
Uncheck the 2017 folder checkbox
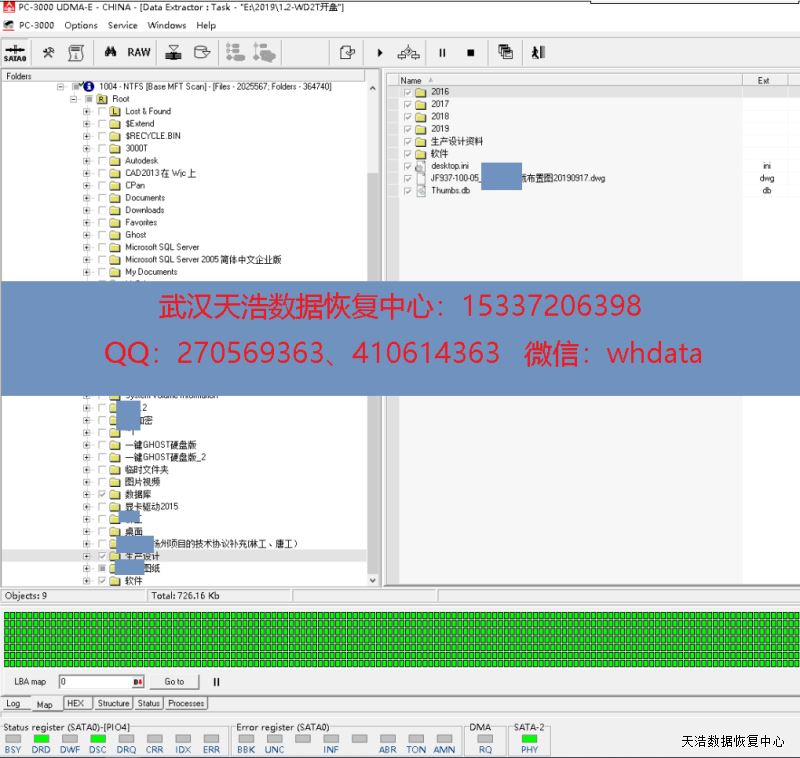[408, 104]
